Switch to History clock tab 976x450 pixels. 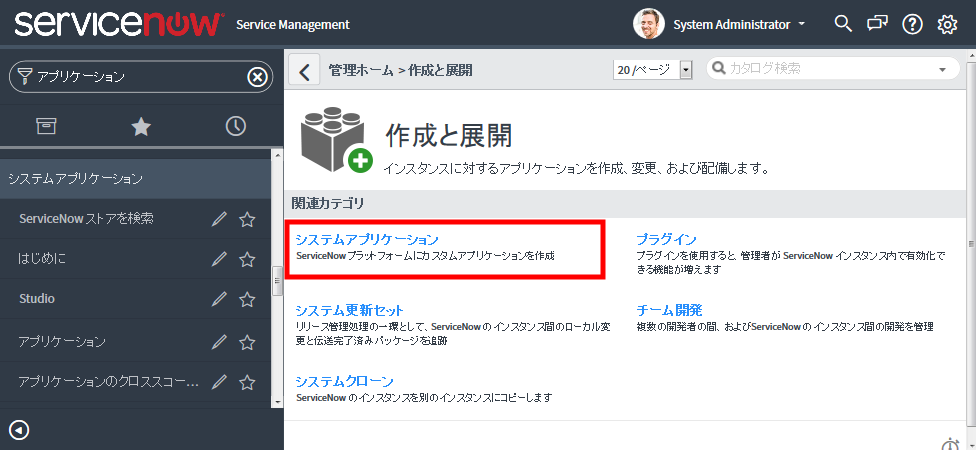click(x=235, y=126)
